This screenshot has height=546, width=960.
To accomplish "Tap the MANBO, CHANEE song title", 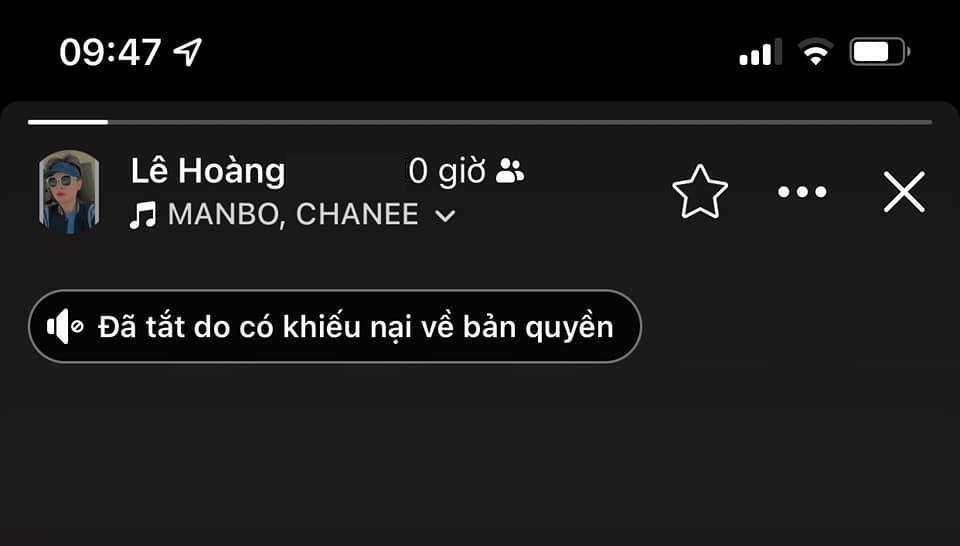I will click(293, 215).
